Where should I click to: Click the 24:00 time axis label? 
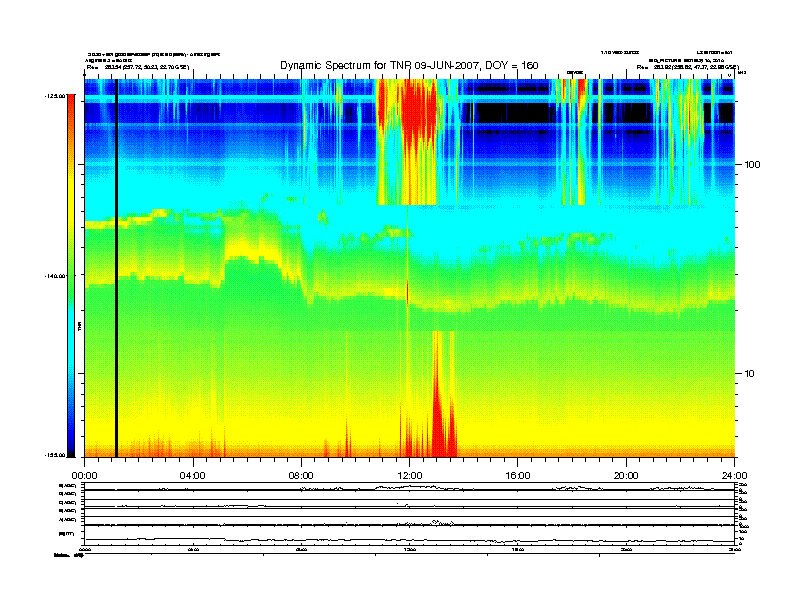734,476
